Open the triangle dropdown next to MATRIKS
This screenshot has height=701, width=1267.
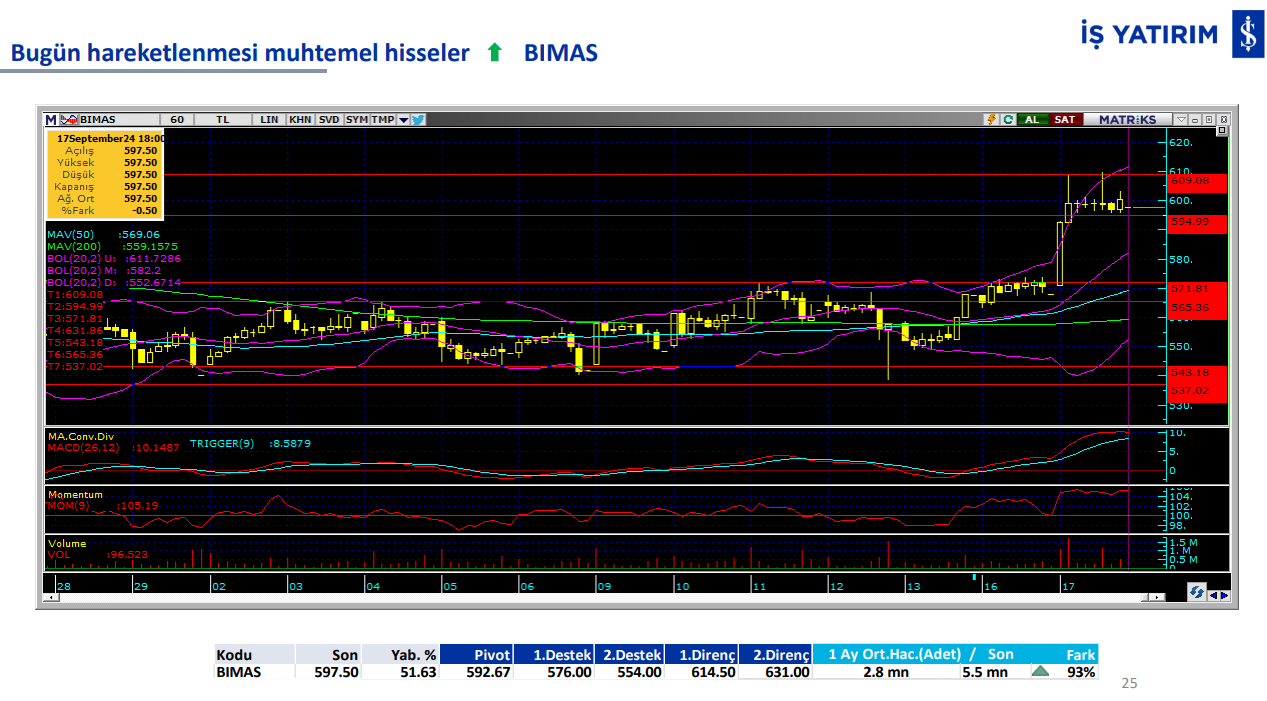point(1181,119)
